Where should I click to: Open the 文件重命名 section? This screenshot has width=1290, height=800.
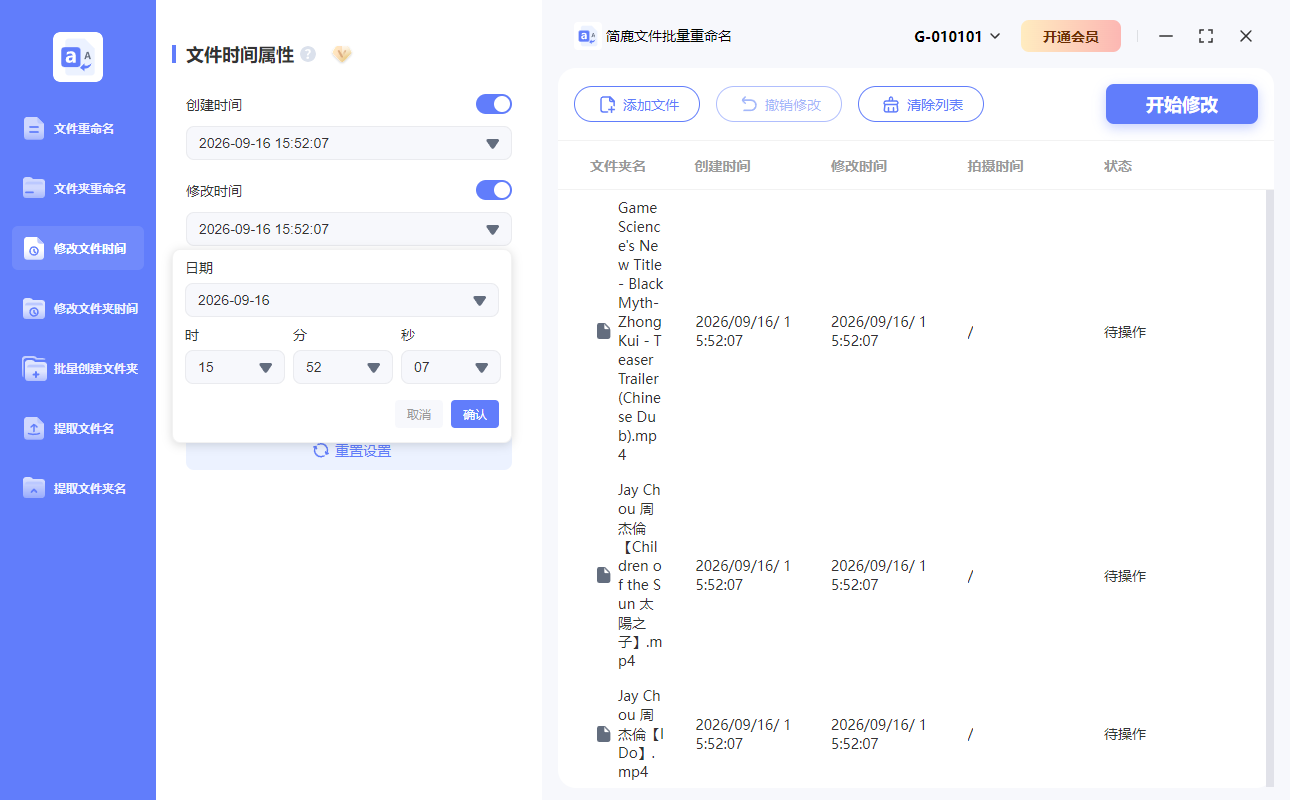78,128
